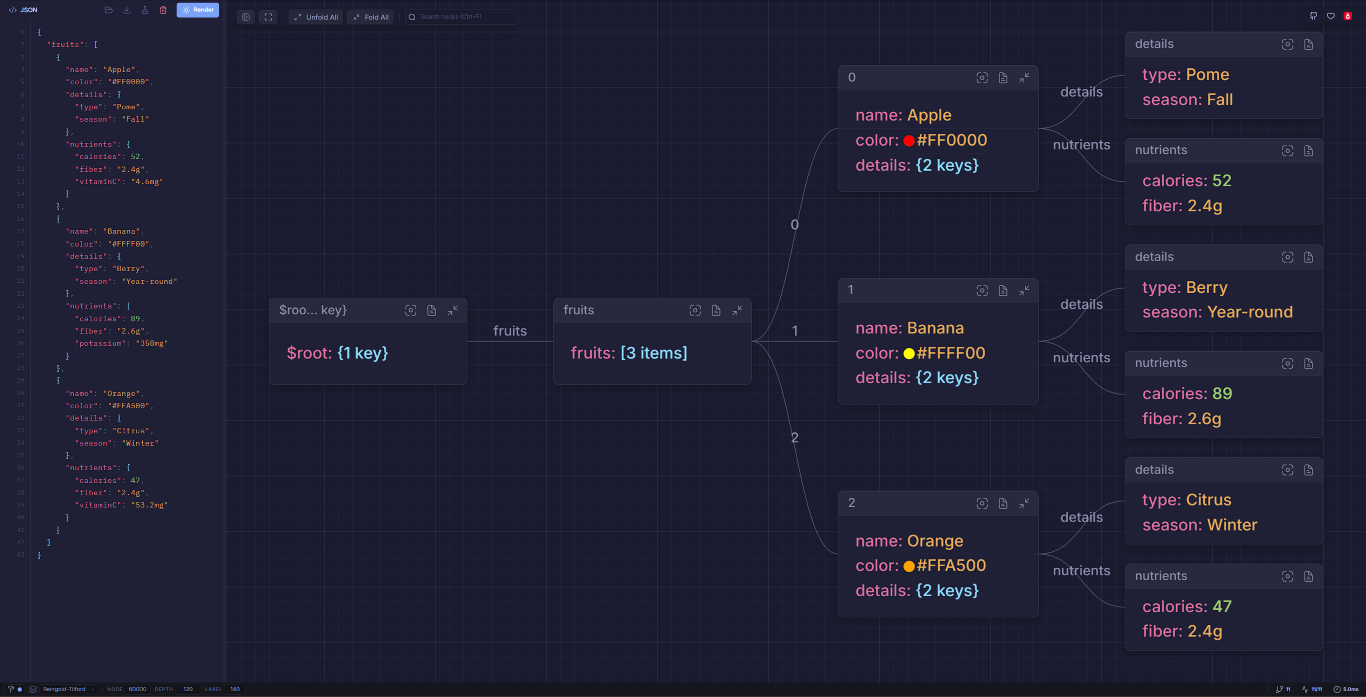Collapse node 2 (Orange)
The image size is (1366, 697).
pos(1024,504)
